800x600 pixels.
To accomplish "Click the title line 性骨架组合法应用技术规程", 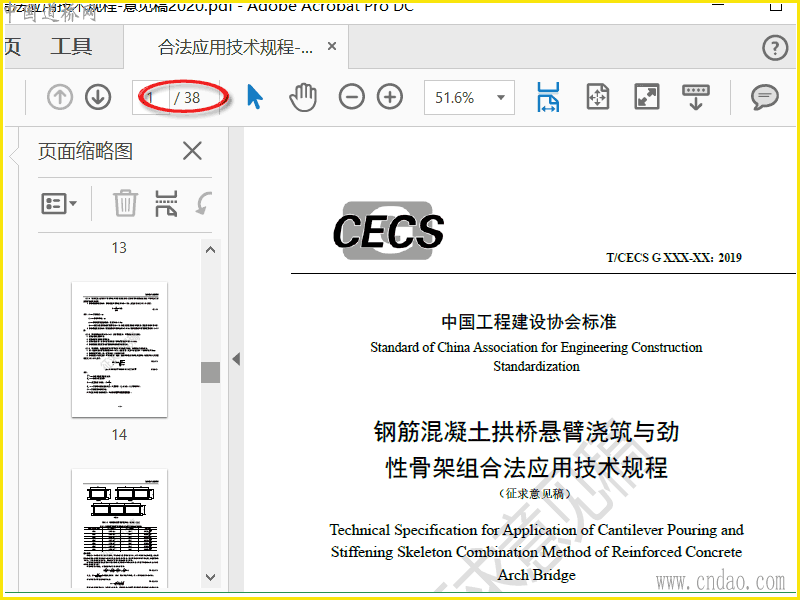I will coord(527,467).
